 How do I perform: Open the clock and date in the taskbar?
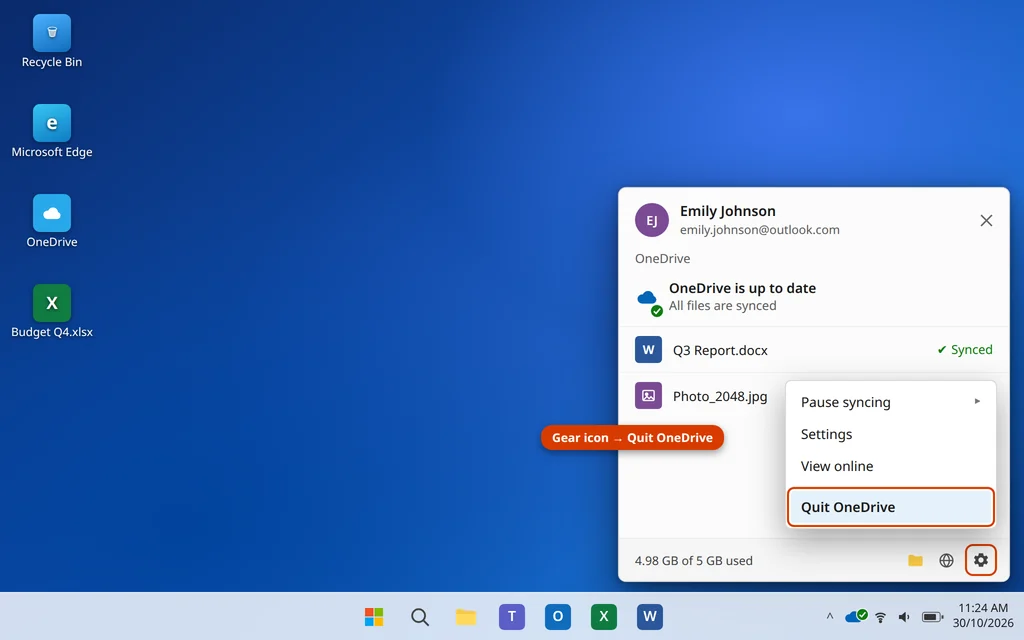point(983,616)
